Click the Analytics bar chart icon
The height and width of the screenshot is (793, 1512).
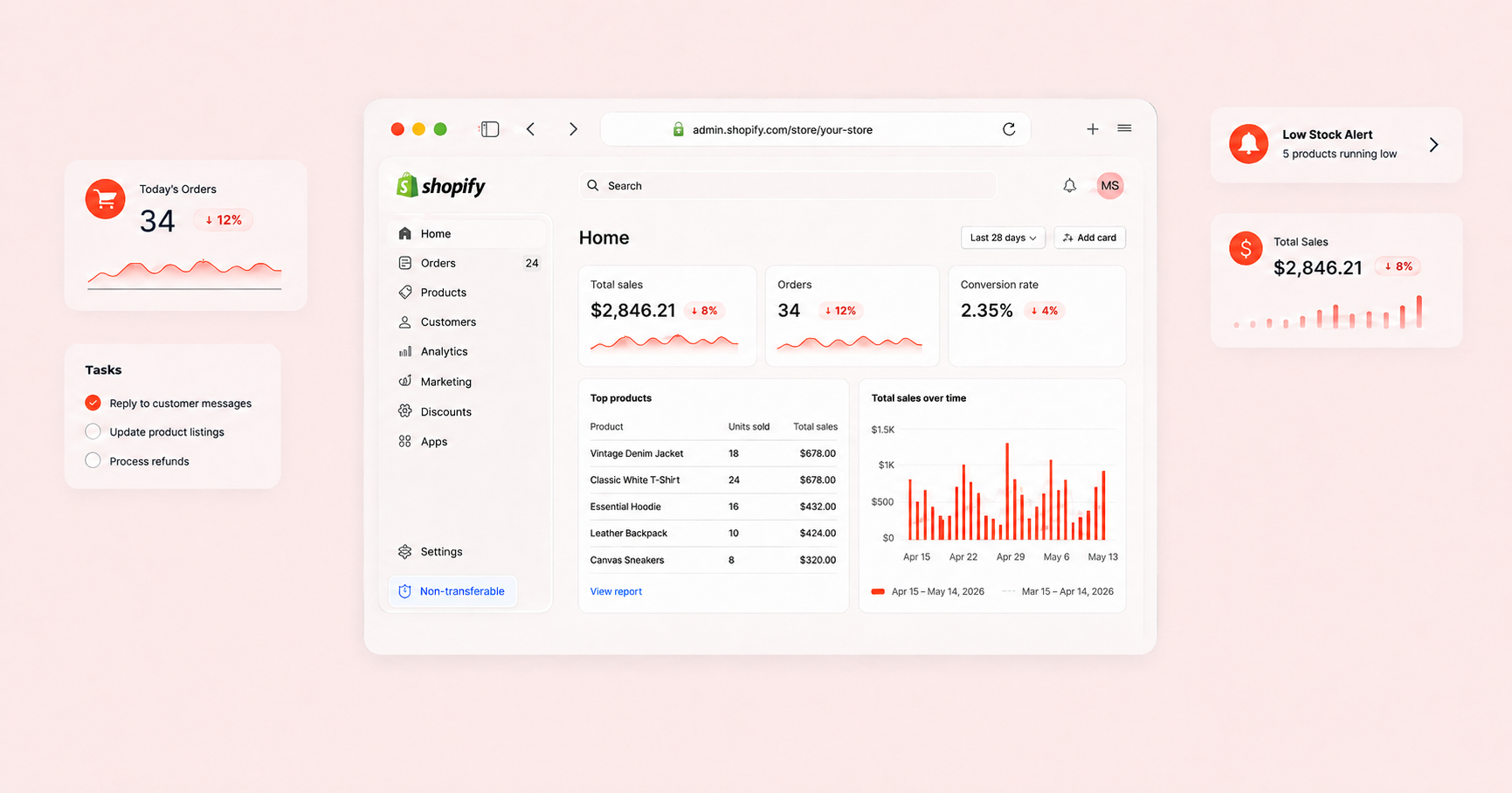click(x=404, y=351)
